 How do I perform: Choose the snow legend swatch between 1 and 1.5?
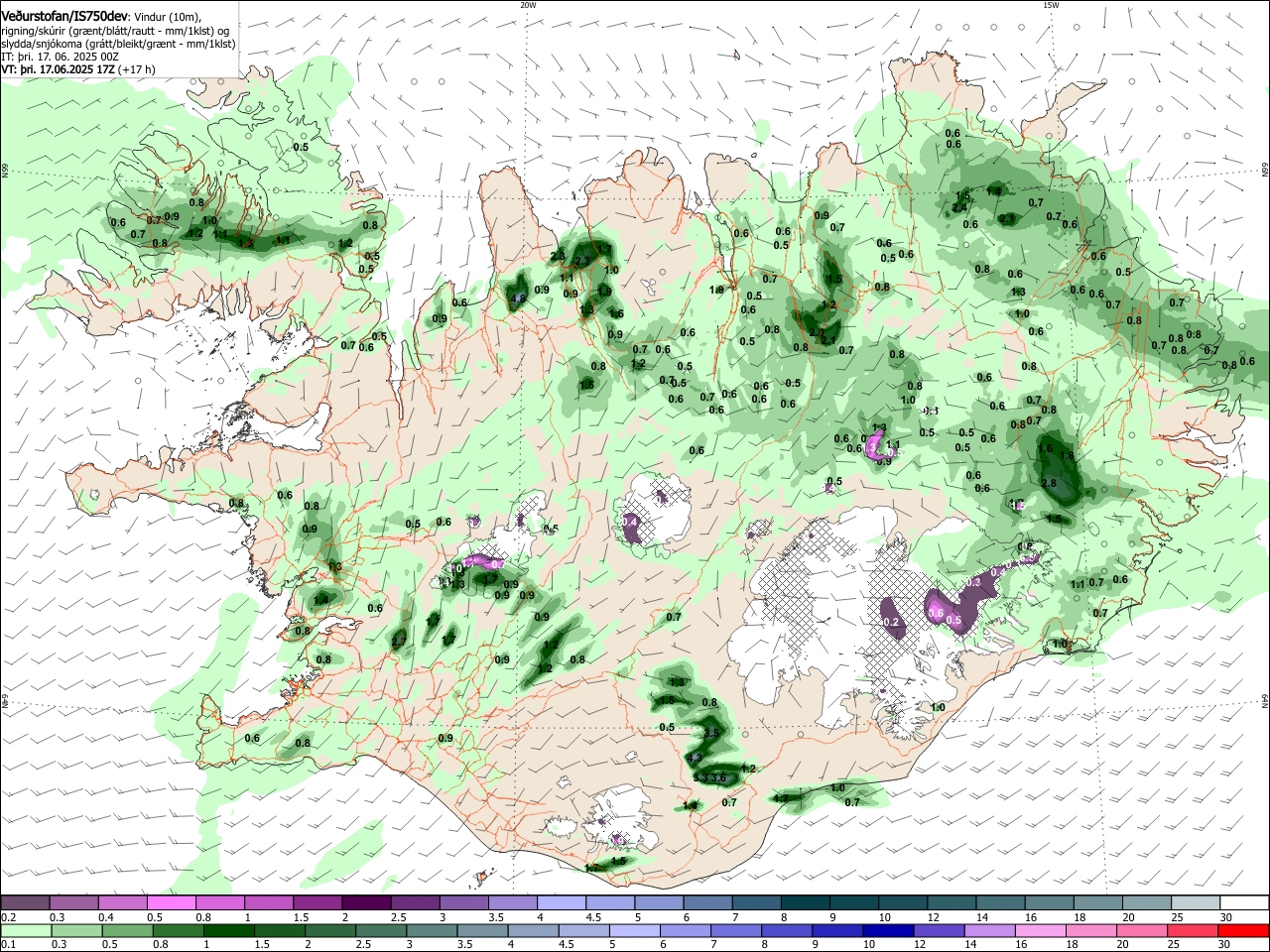[269, 902]
